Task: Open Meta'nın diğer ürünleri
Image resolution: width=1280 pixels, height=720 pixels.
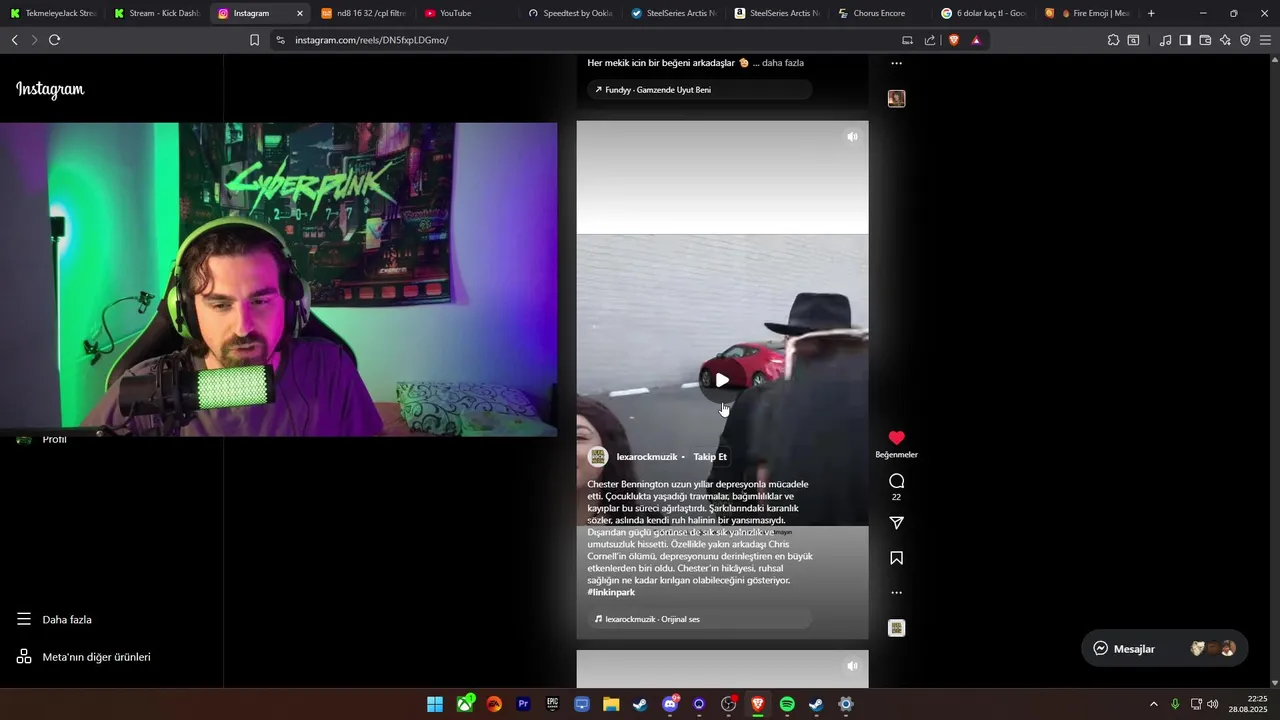Action: [84, 657]
